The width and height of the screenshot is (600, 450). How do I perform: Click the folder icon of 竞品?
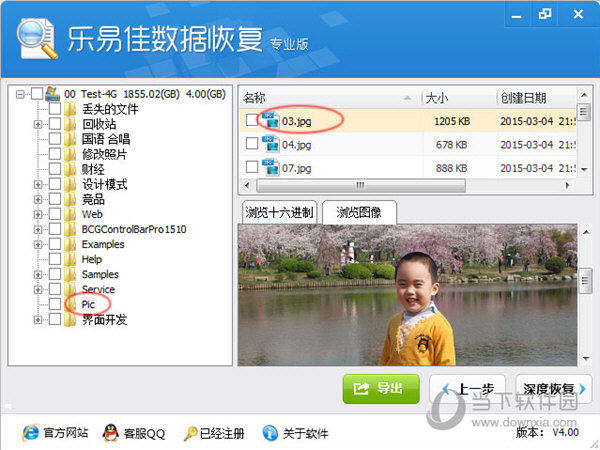70,199
